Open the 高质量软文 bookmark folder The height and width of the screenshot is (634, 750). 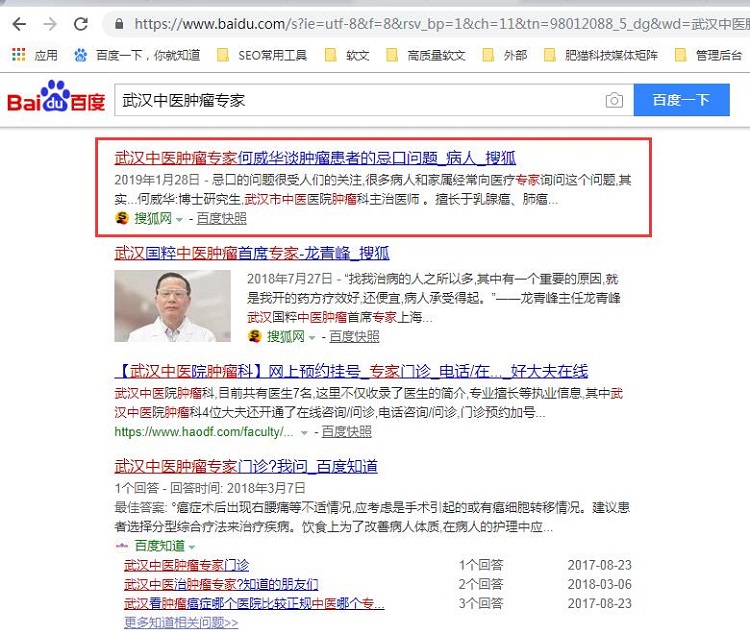point(426,56)
